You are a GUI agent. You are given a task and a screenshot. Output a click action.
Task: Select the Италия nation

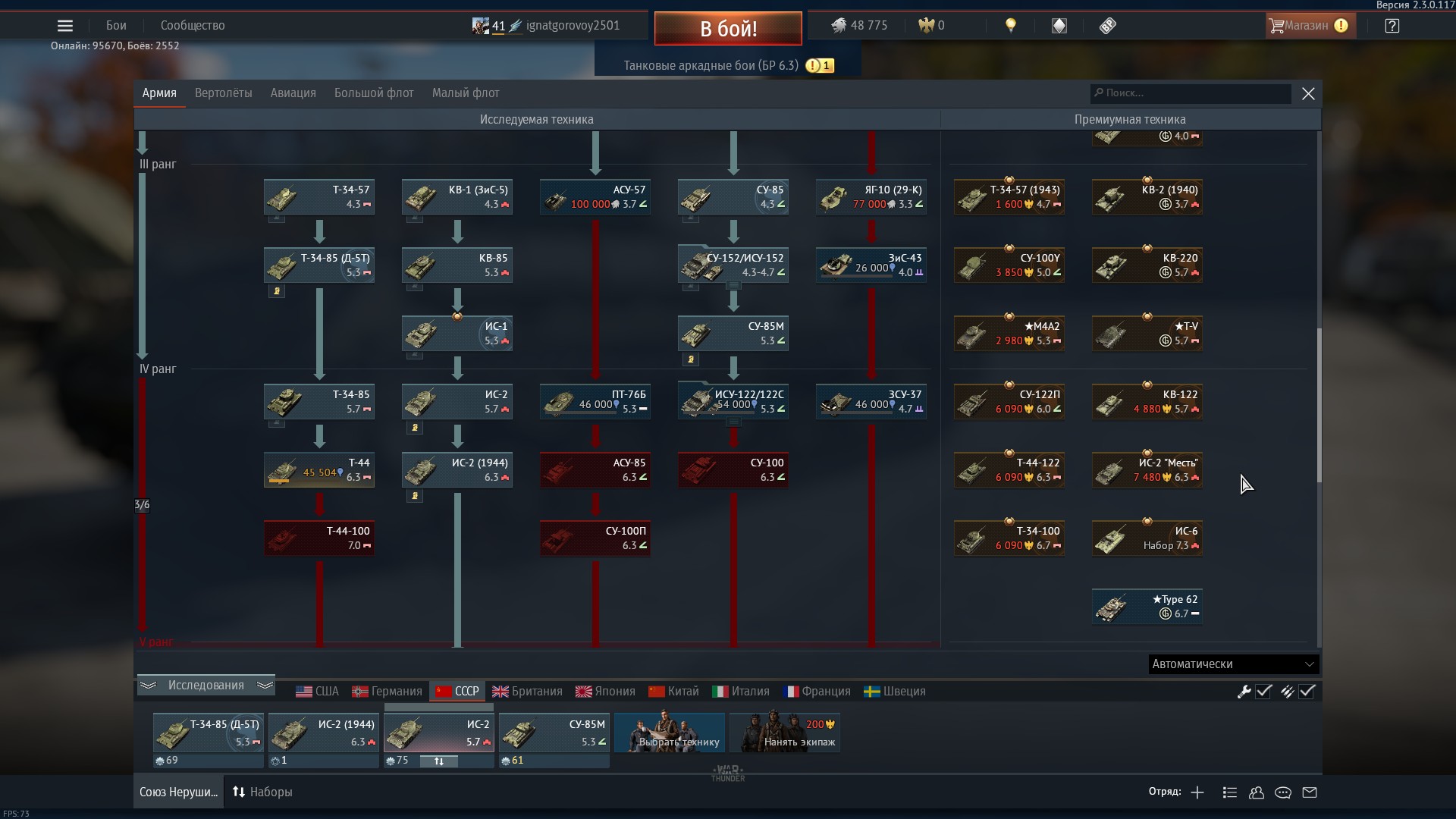click(x=741, y=692)
